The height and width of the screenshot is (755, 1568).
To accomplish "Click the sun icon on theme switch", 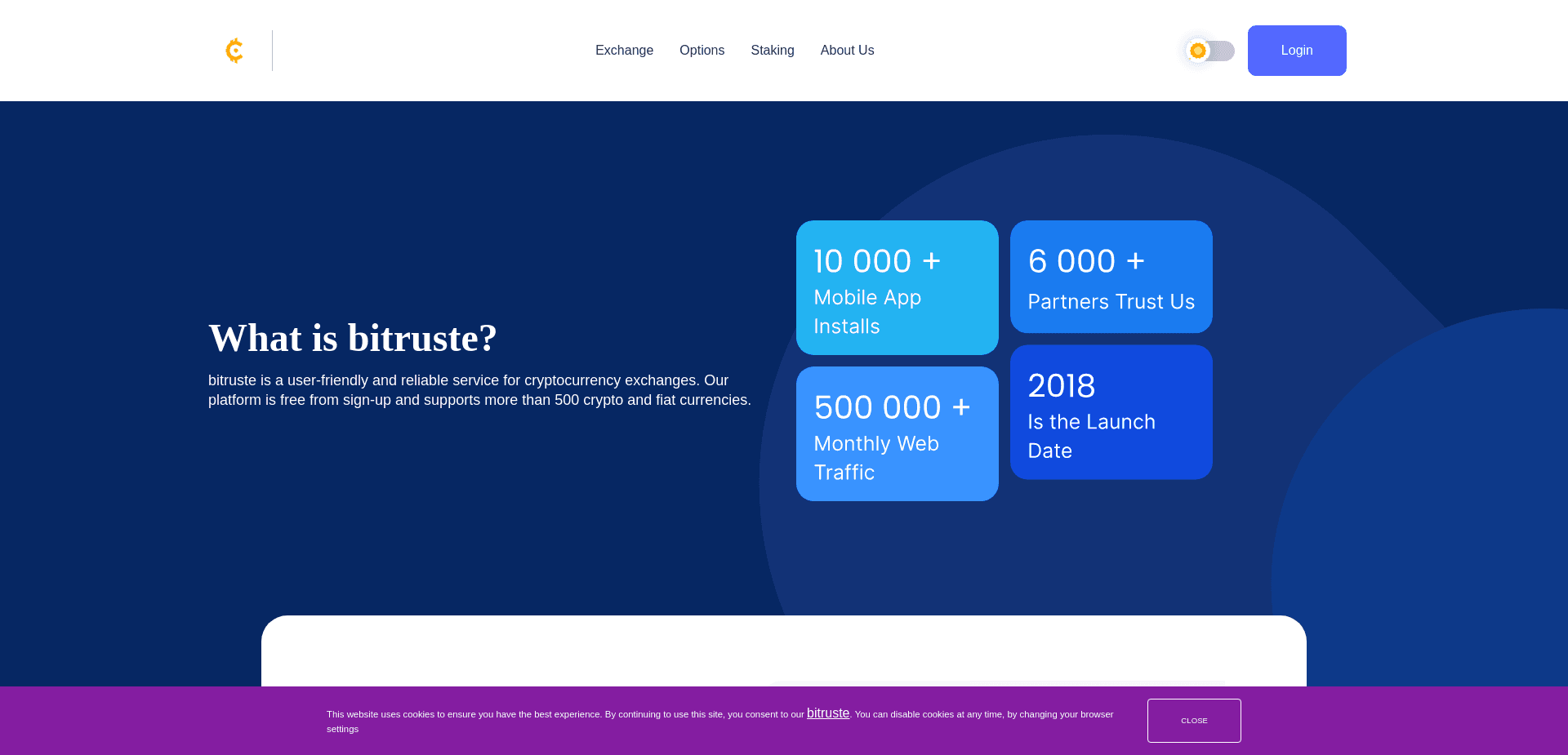I will point(1197,50).
